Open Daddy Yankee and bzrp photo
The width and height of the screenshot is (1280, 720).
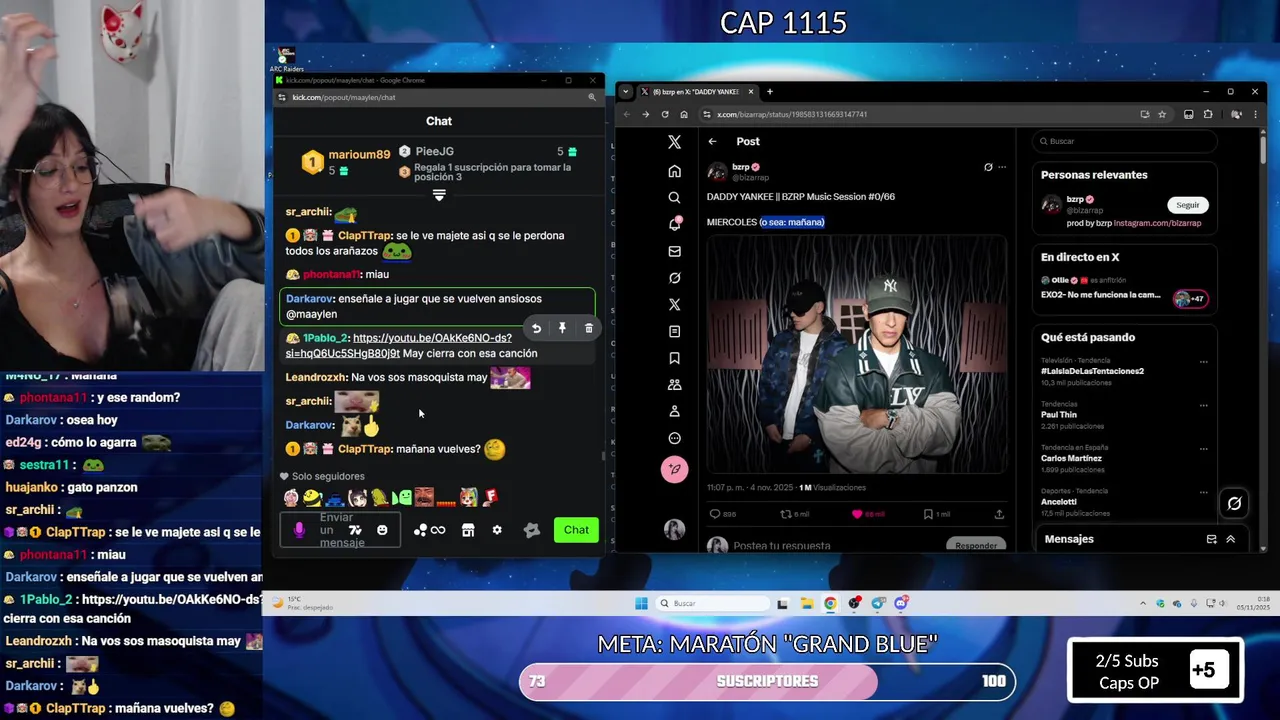point(857,354)
